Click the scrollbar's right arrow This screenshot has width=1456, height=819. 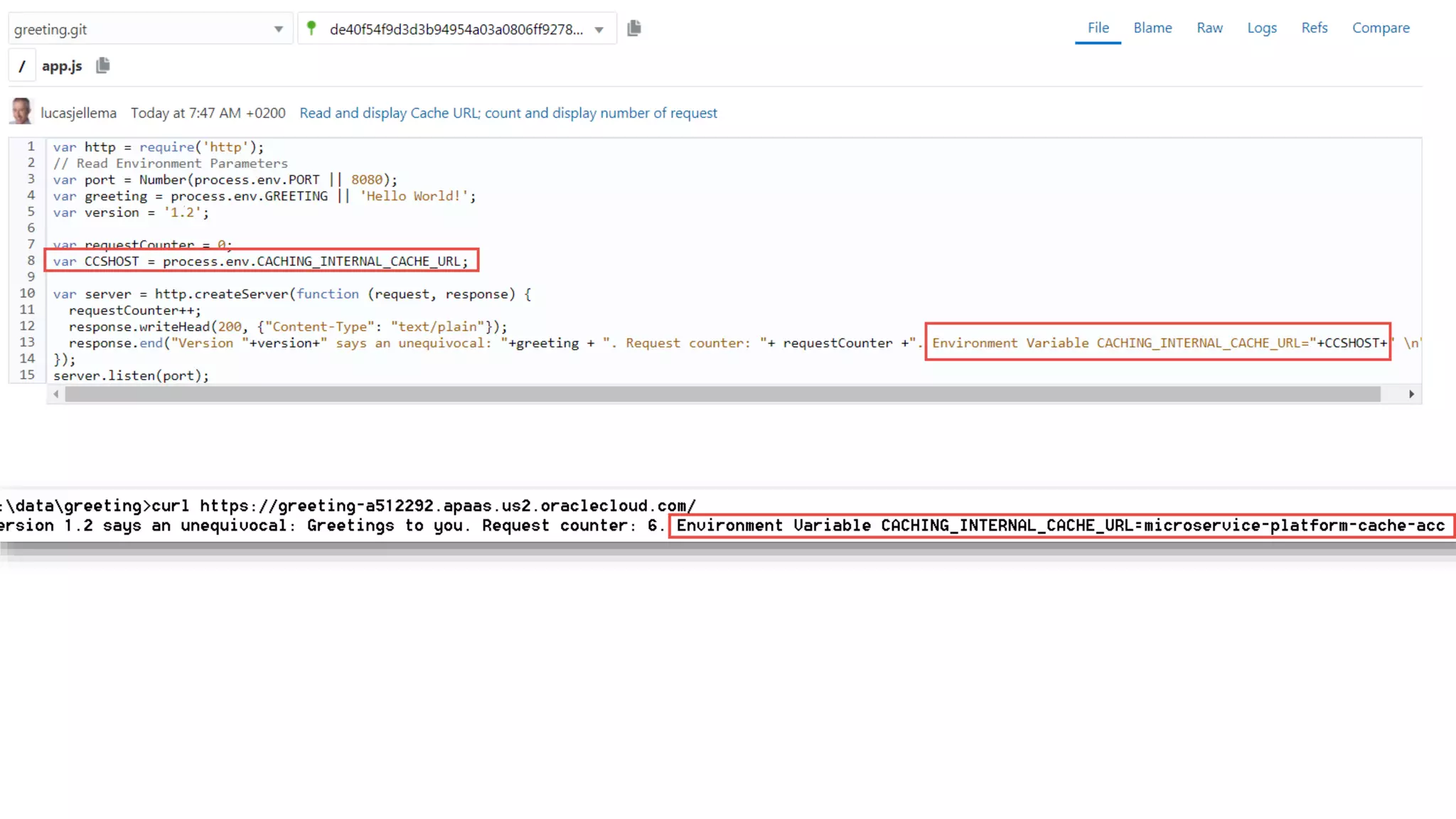pyautogui.click(x=1411, y=395)
